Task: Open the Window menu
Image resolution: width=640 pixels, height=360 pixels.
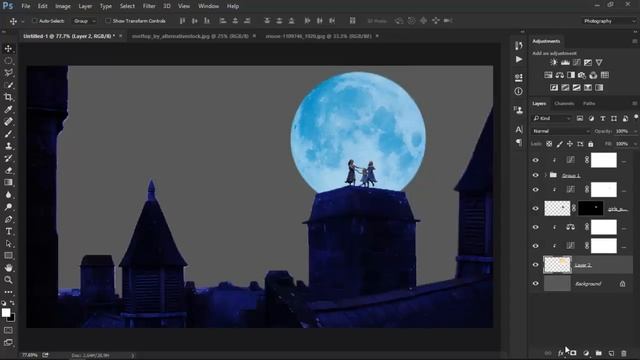Action: 208,6
